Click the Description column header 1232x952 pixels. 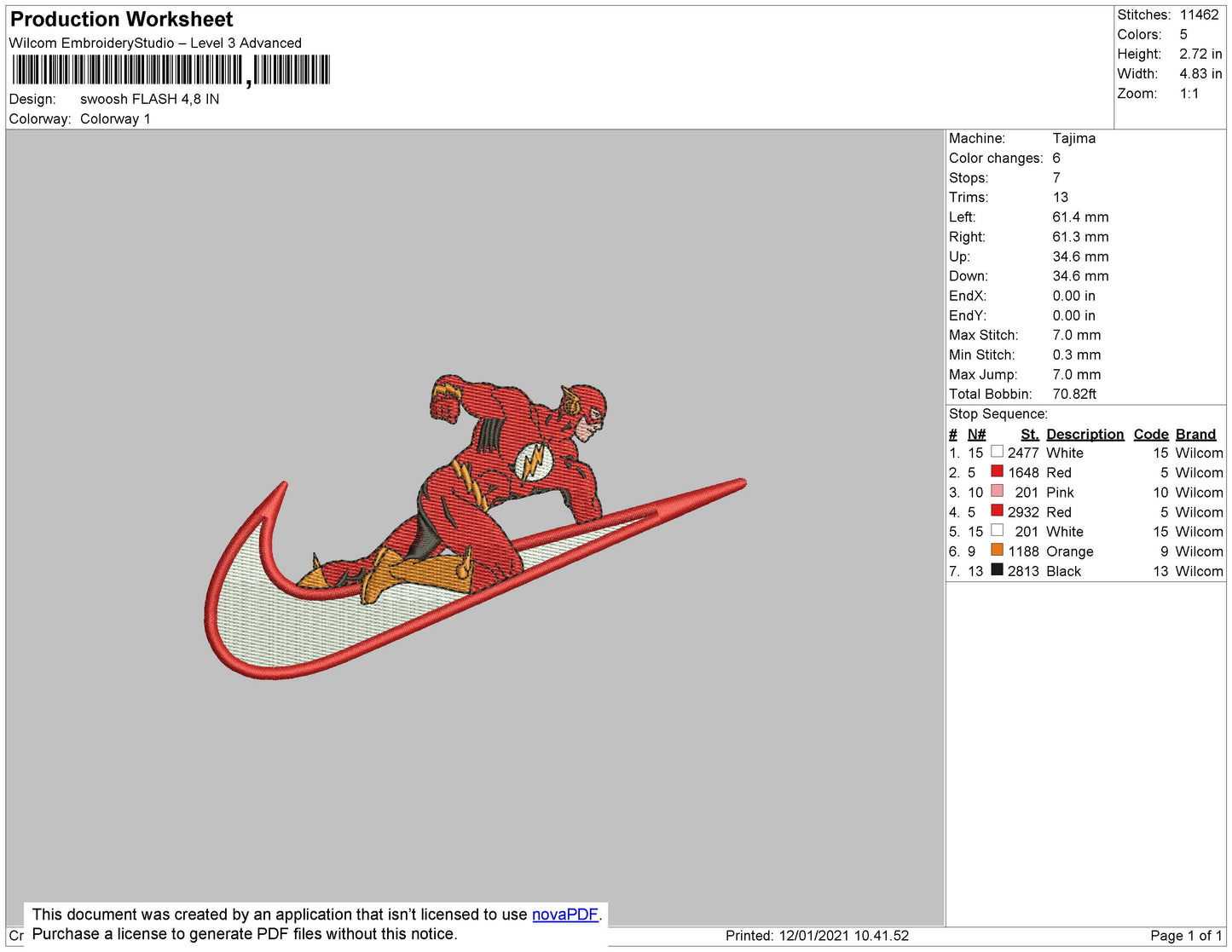pyautogui.click(x=1085, y=434)
